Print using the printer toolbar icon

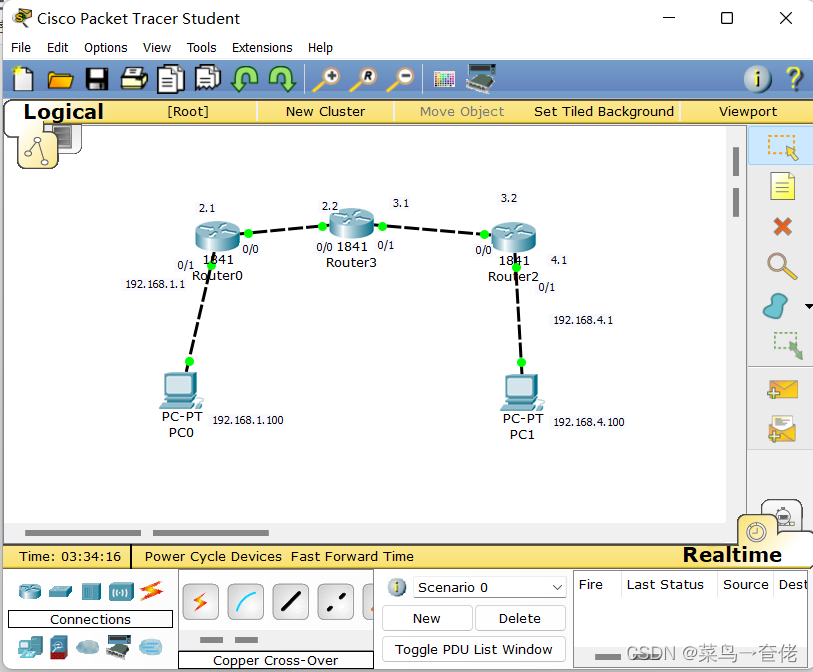(134, 79)
